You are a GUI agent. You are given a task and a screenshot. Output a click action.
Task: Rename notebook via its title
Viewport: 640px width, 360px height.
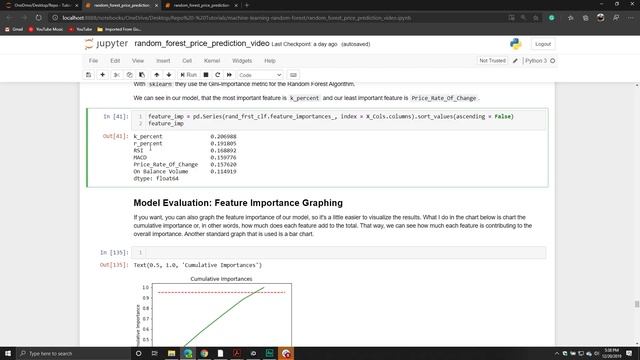(x=202, y=44)
